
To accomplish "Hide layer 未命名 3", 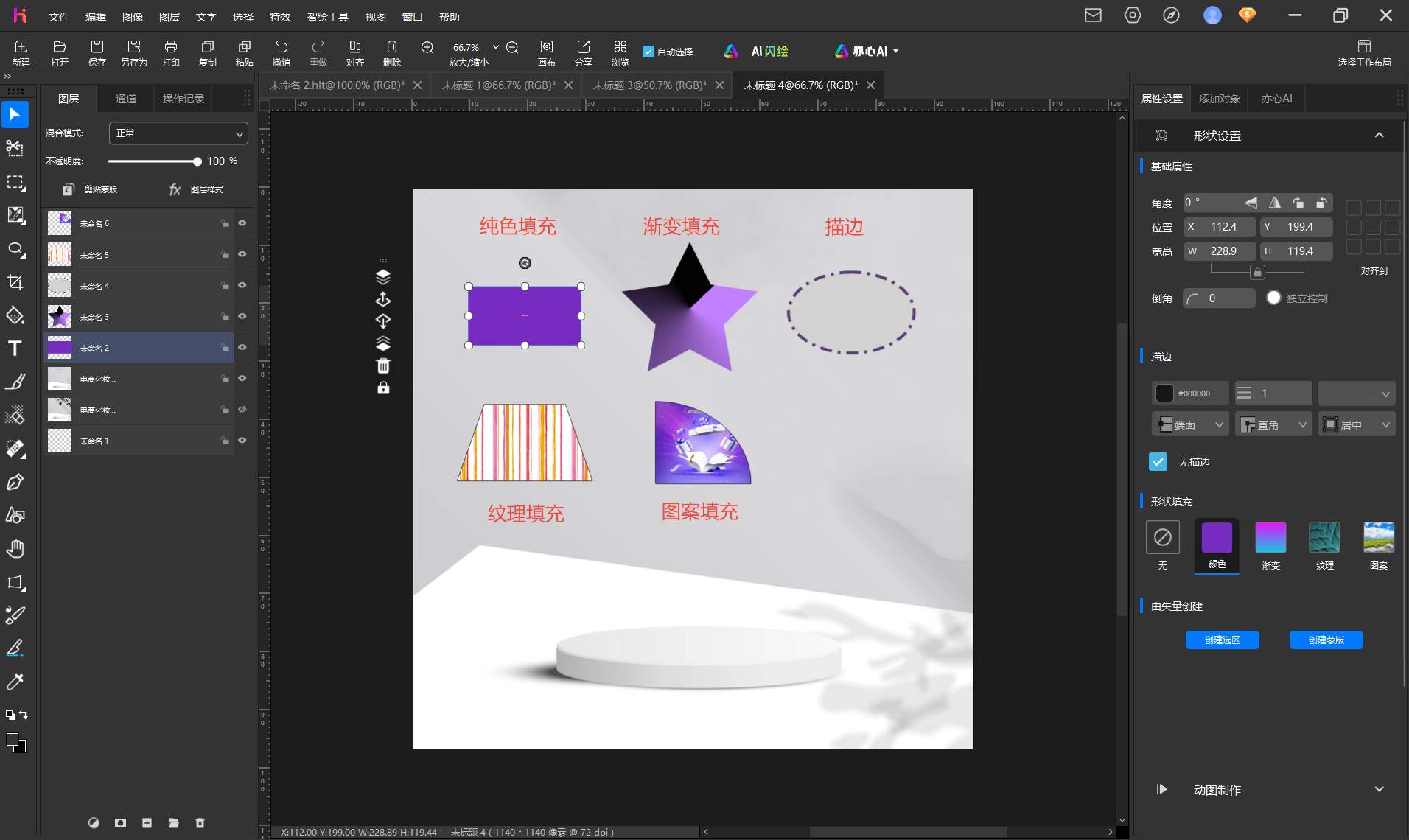I will [242, 316].
